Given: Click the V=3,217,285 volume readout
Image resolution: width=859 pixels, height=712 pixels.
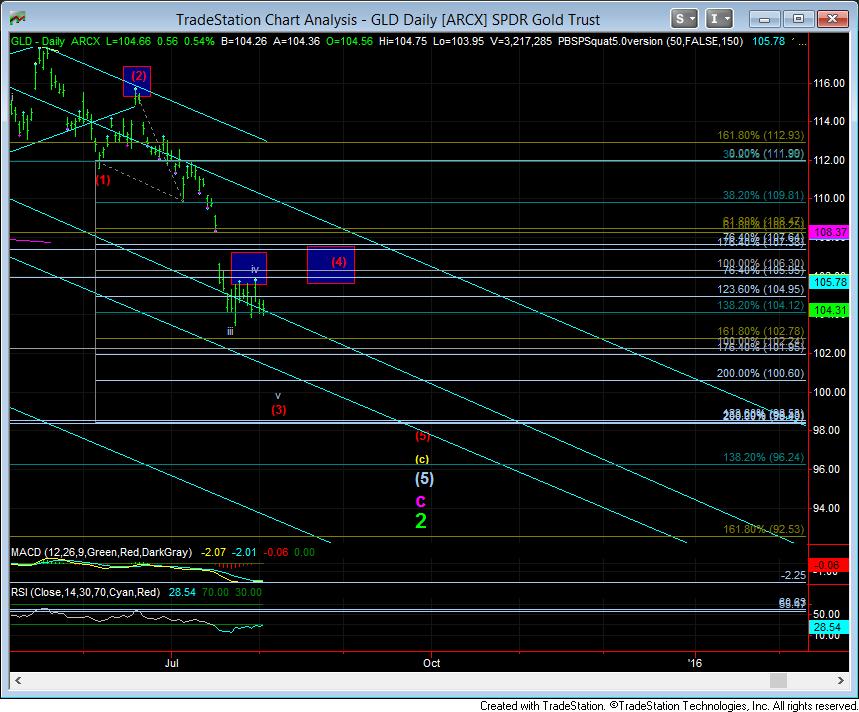Looking at the screenshot, I should [x=521, y=41].
